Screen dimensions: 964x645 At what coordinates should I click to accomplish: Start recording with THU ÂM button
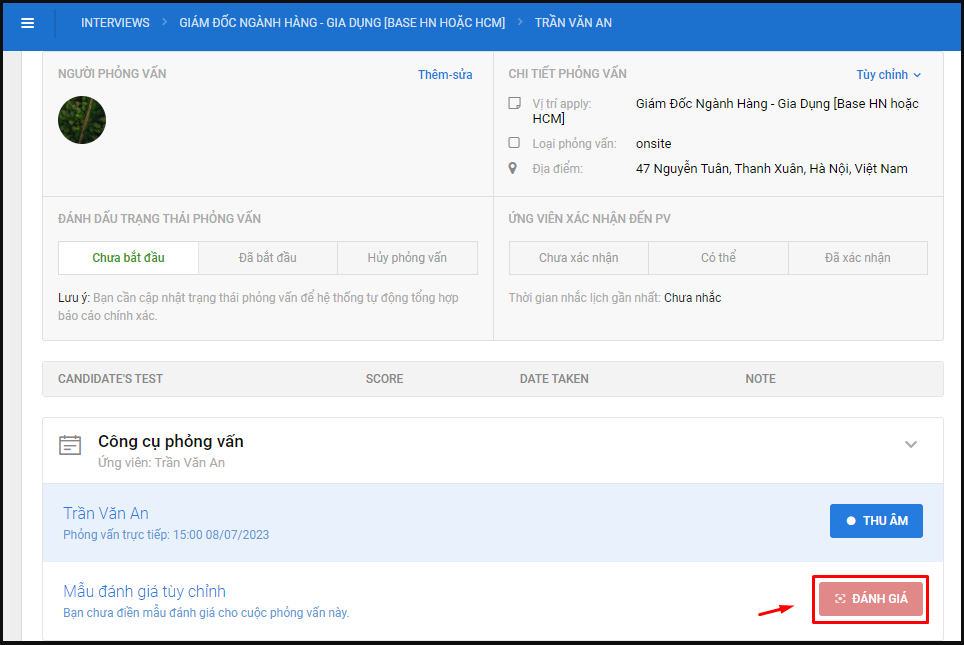point(876,521)
